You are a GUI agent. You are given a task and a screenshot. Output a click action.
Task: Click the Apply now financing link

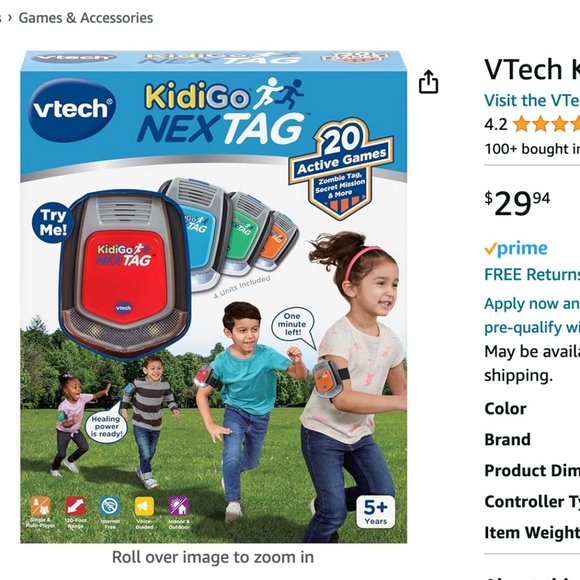click(532, 304)
